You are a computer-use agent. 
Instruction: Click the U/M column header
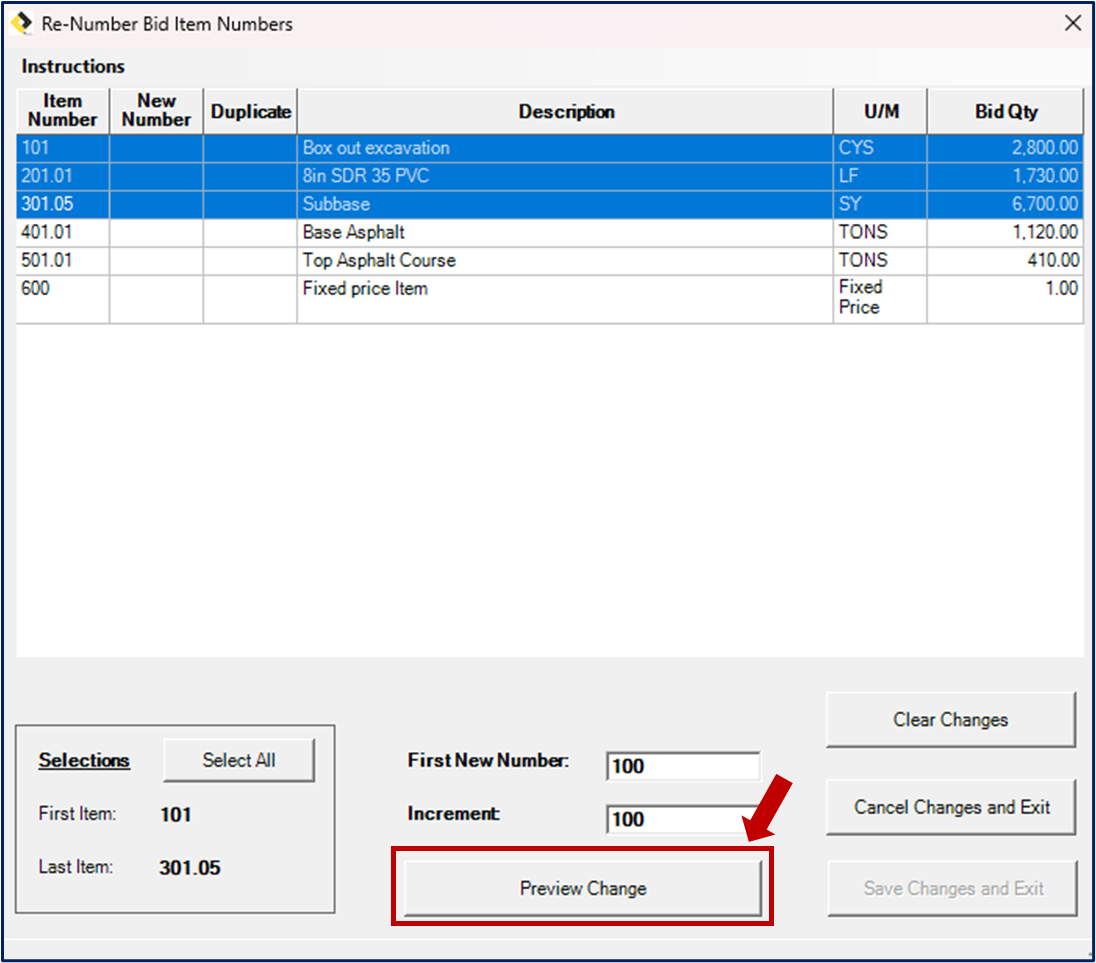pos(878,111)
